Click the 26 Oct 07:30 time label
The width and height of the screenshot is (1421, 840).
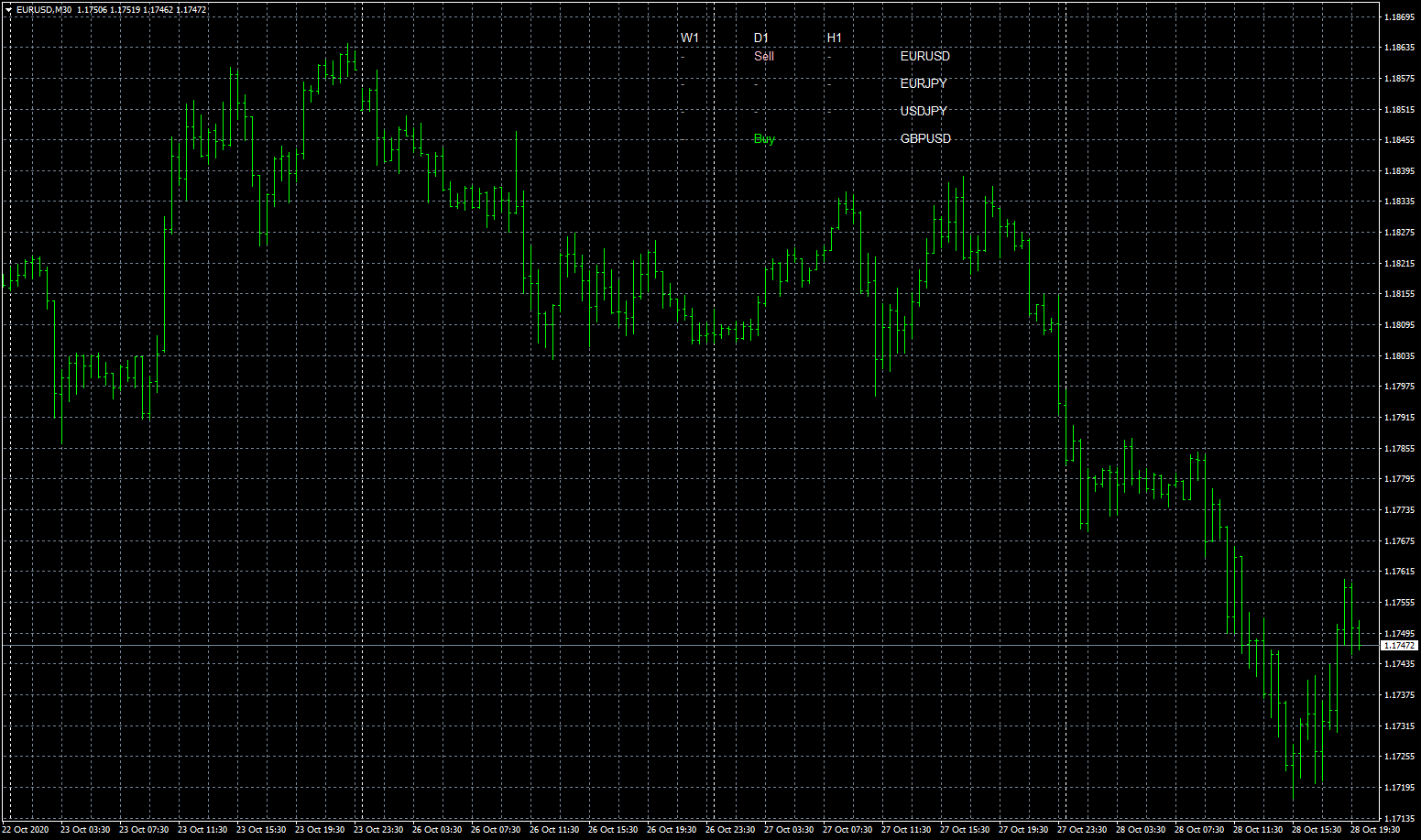coord(496,830)
